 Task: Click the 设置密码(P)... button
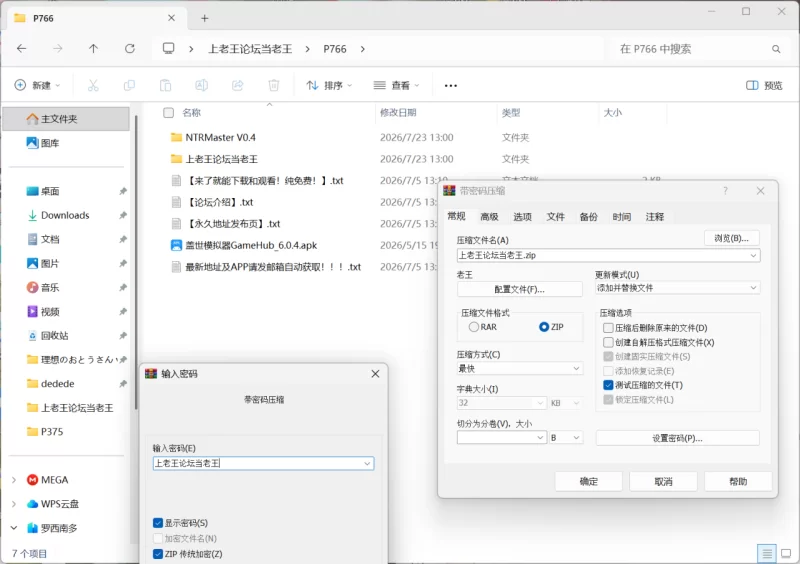click(x=678, y=438)
